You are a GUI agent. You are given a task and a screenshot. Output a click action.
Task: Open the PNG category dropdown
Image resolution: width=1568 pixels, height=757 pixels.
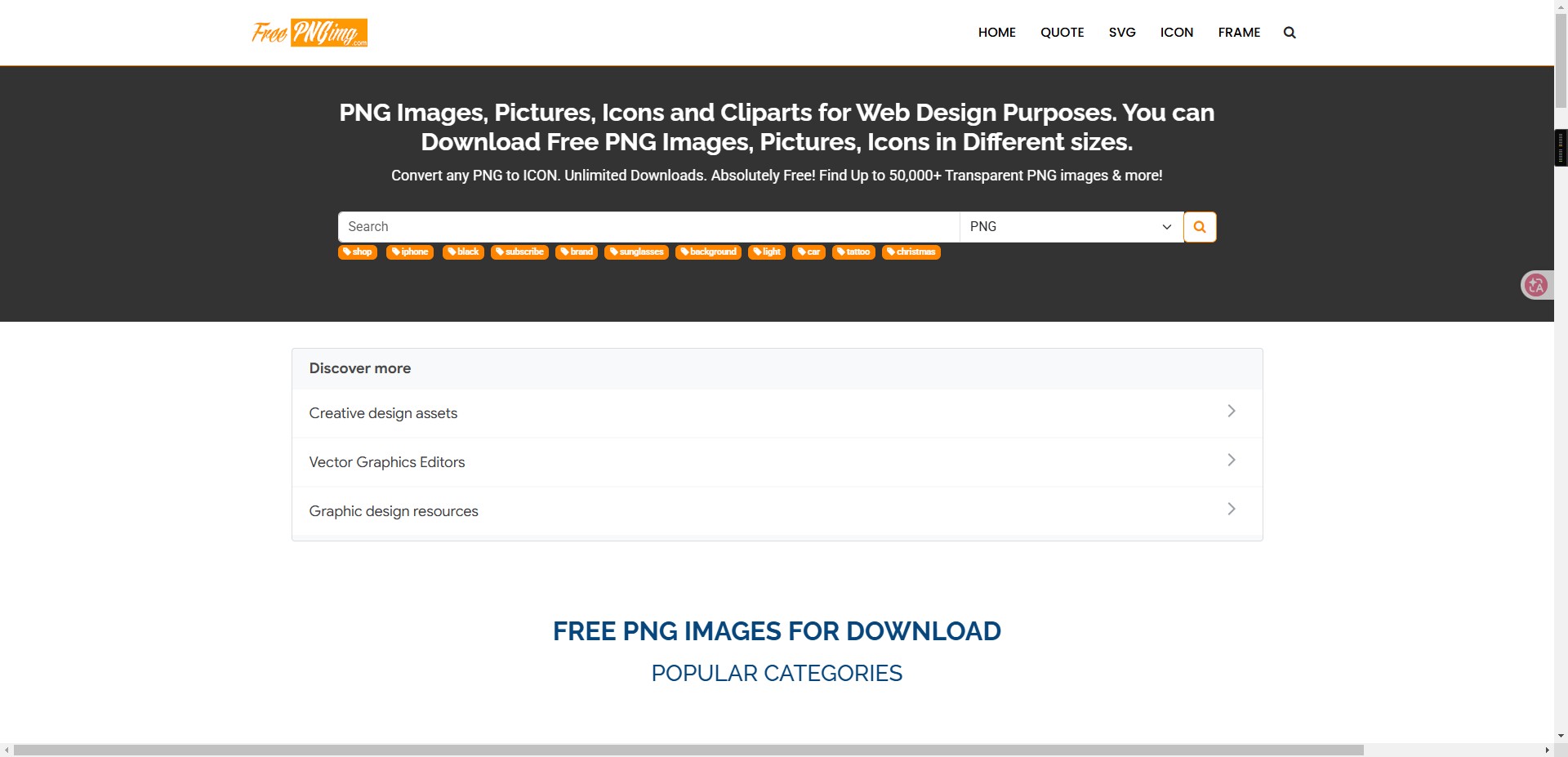1070,226
